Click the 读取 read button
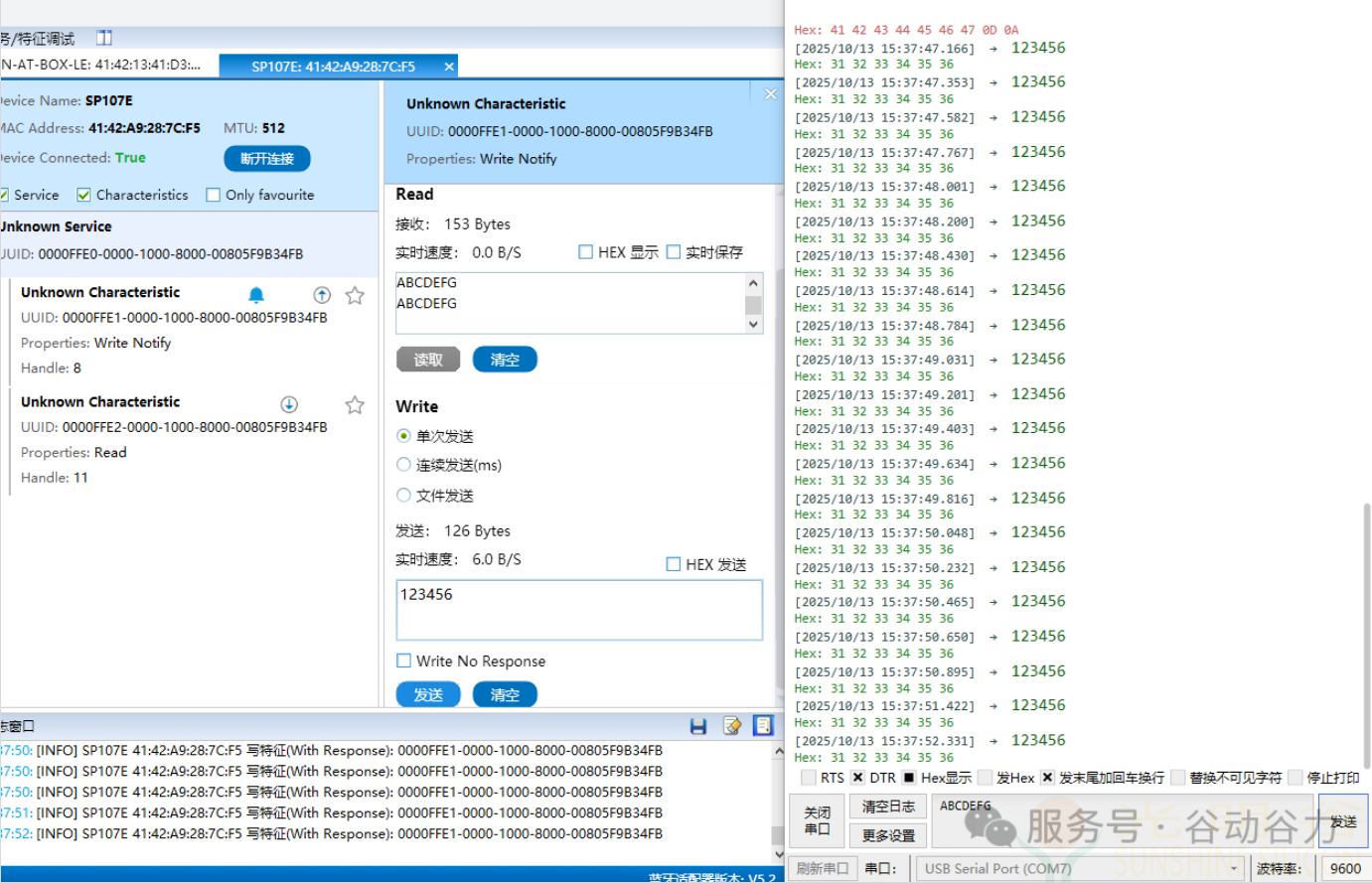This screenshot has width=1372, height=883. (x=428, y=360)
